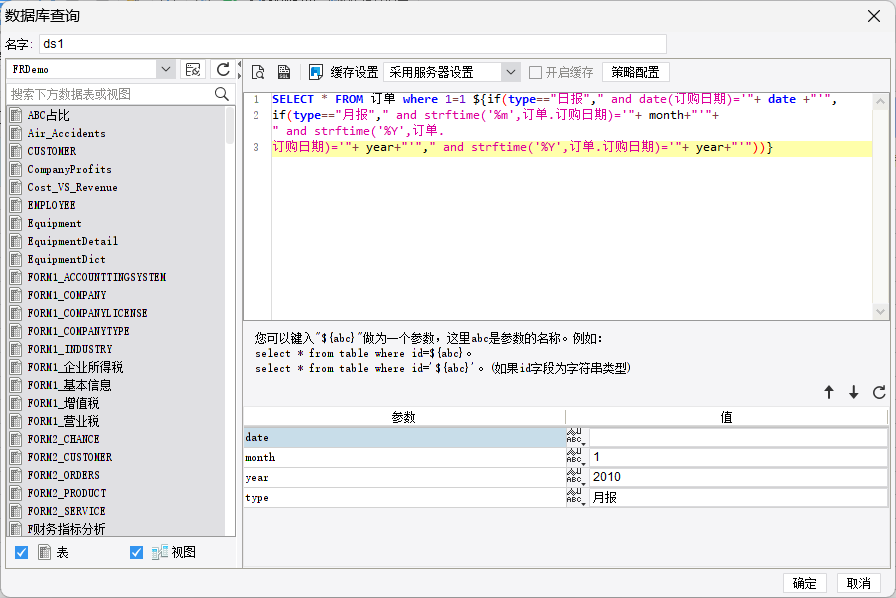Click the month value field showing 1

[x=738, y=457]
